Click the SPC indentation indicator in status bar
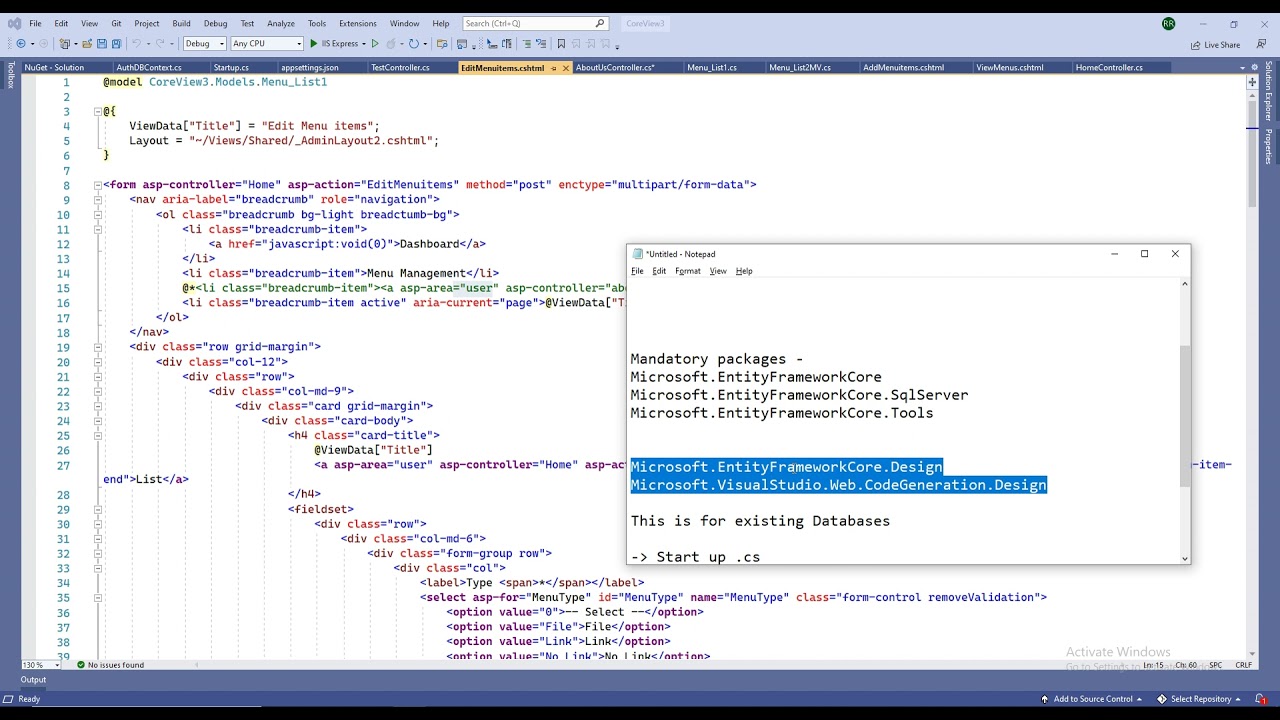The image size is (1280, 720). [1216, 665]
